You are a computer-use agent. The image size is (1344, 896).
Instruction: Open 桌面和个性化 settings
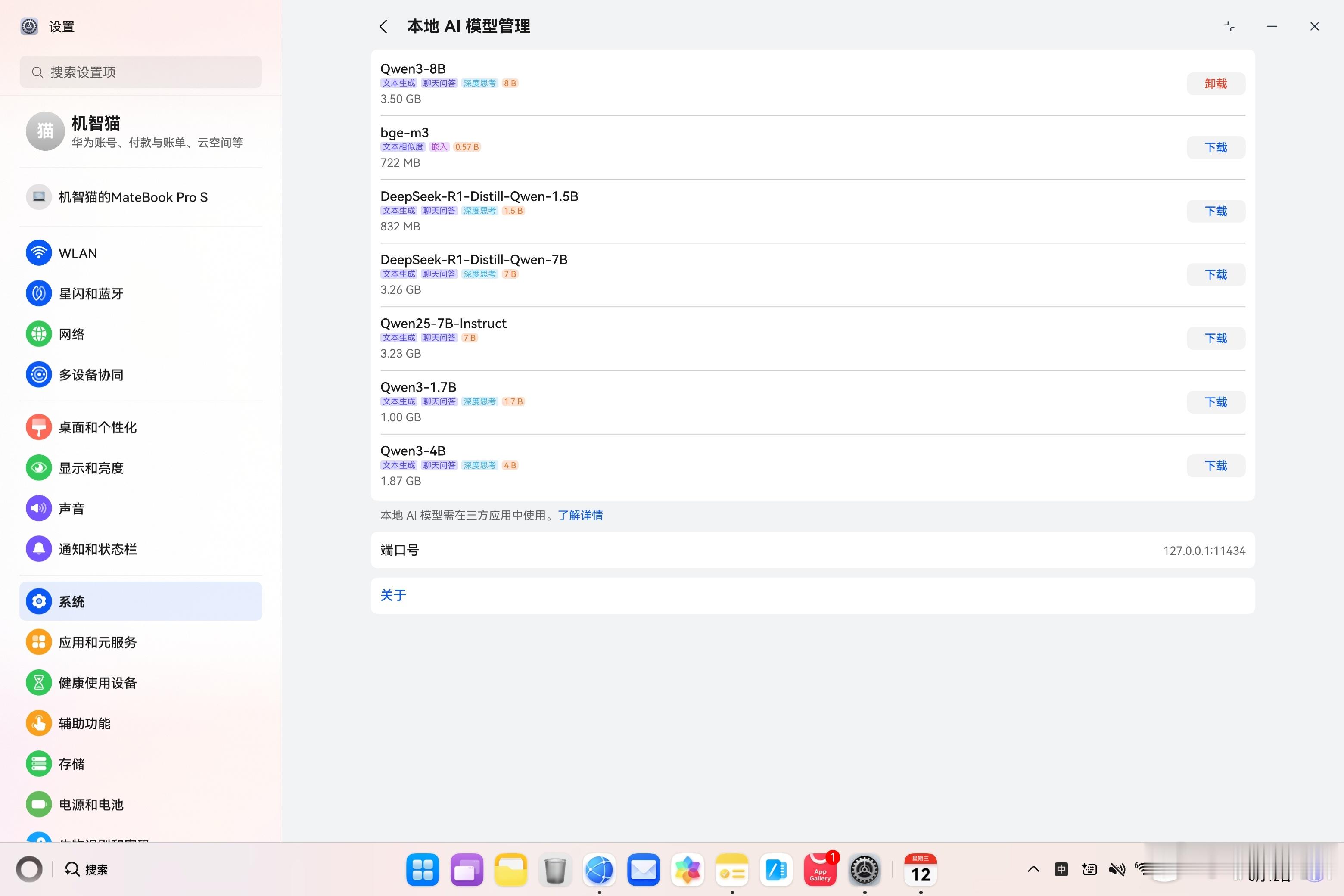[140, 427]
